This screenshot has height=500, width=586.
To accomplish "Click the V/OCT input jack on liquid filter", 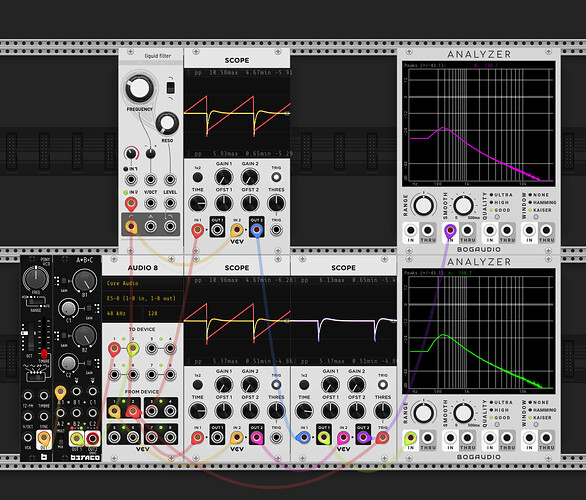I will point(151,203).
